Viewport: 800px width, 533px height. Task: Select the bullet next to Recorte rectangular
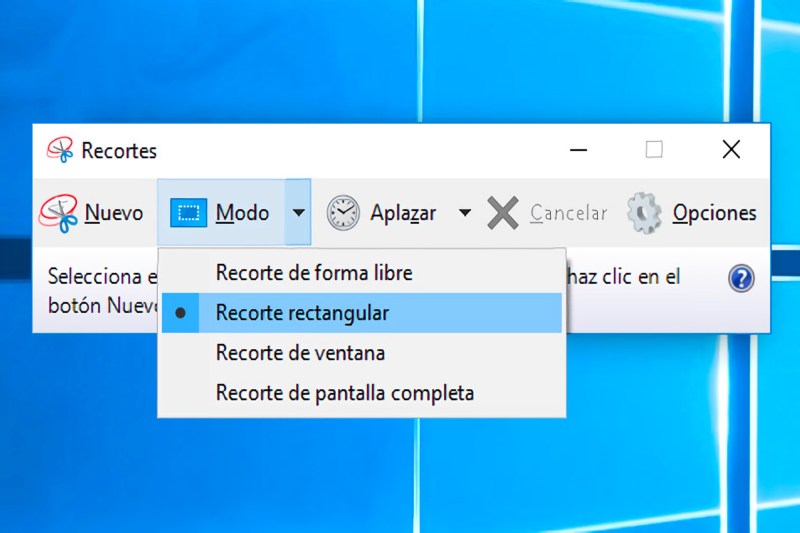click(x=181, y=313)
